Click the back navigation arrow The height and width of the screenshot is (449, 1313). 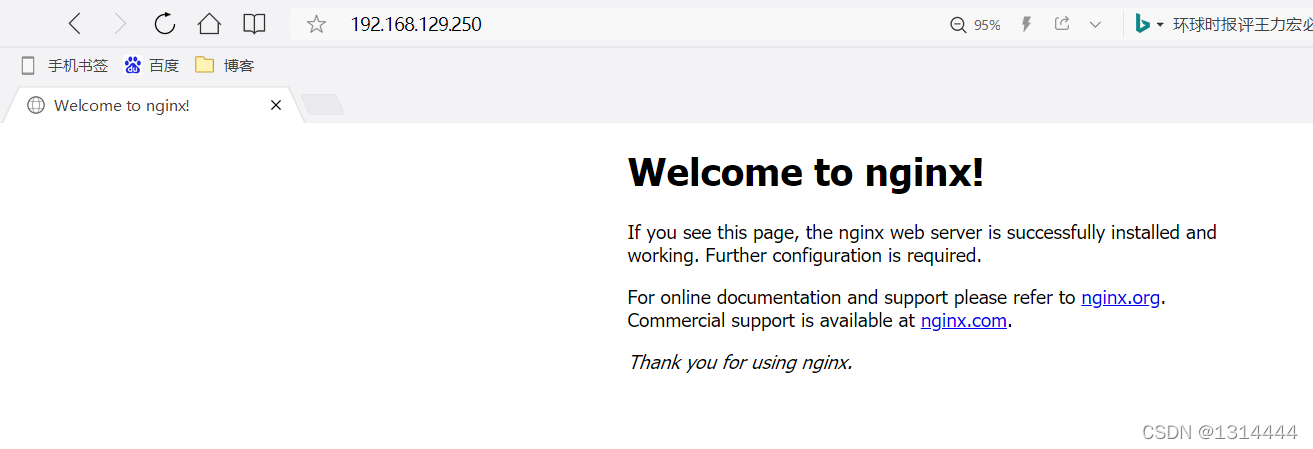pyautogui.click(x=75, y=24)
